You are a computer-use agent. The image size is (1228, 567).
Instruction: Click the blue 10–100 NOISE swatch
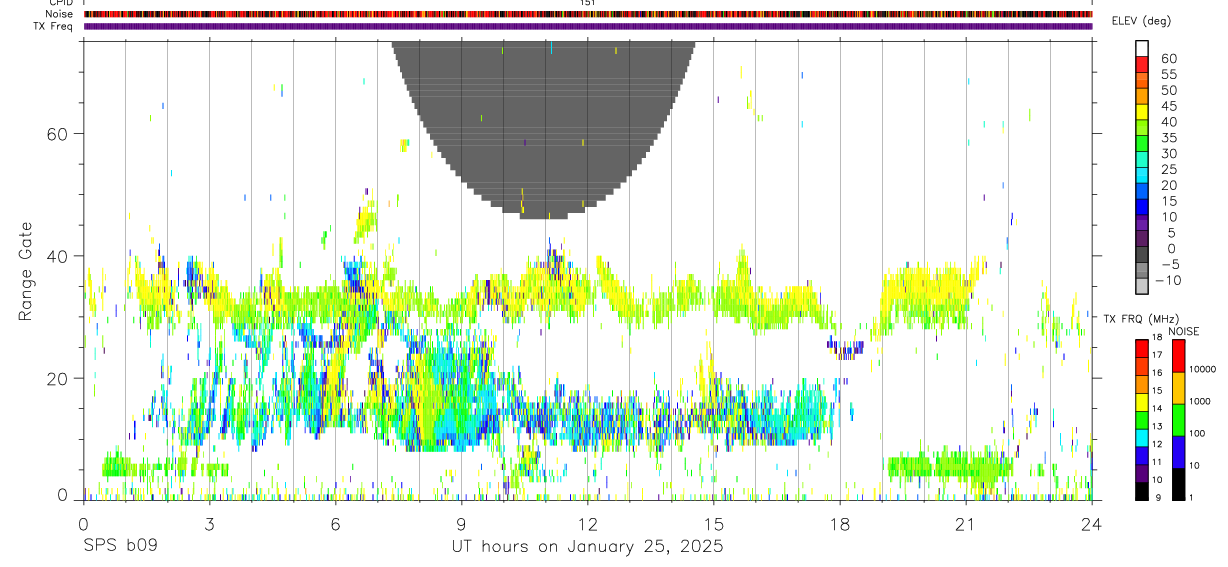pyautogui.click(x=1178, y=452)
